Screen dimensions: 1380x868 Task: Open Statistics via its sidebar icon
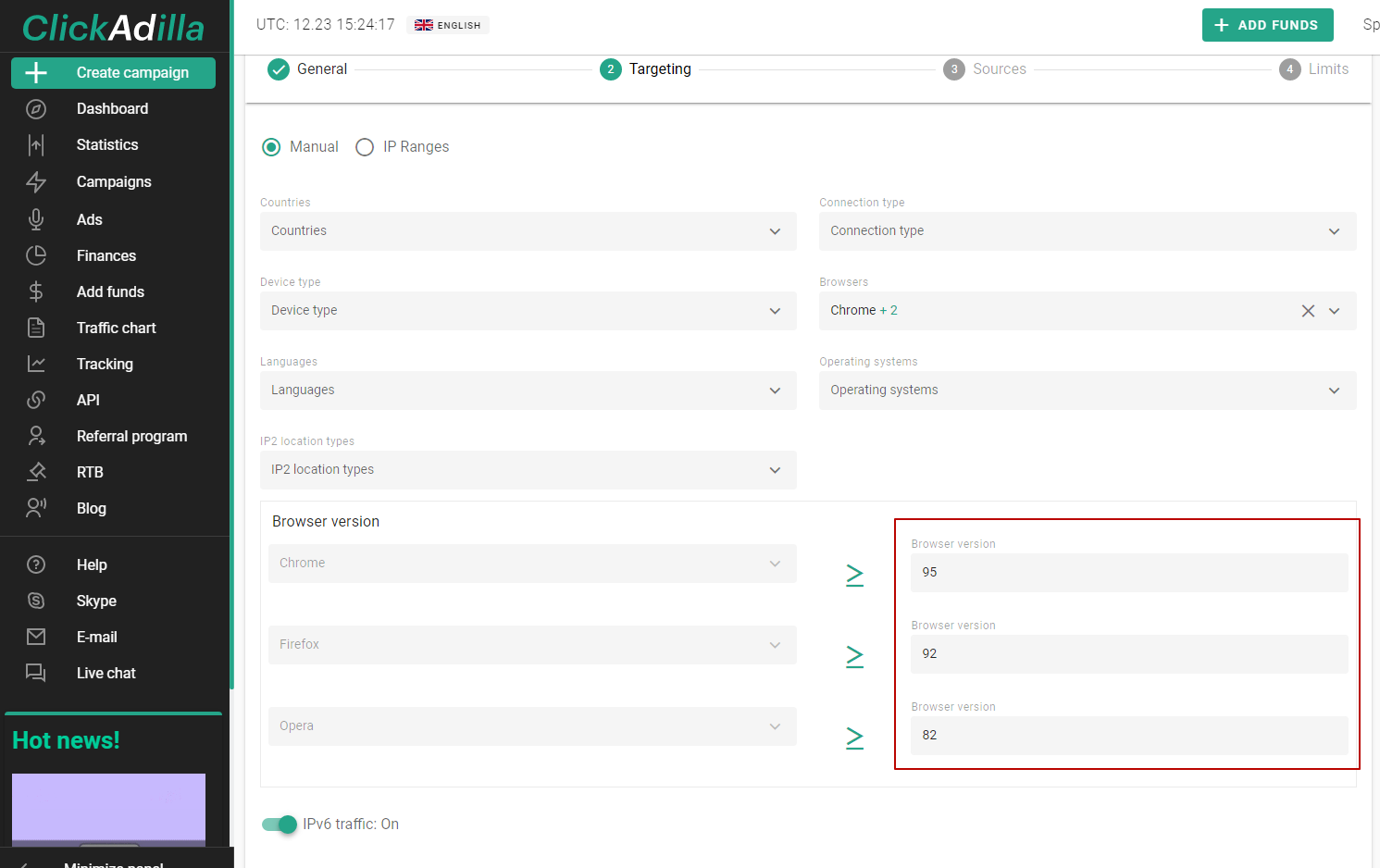[36, 145]
